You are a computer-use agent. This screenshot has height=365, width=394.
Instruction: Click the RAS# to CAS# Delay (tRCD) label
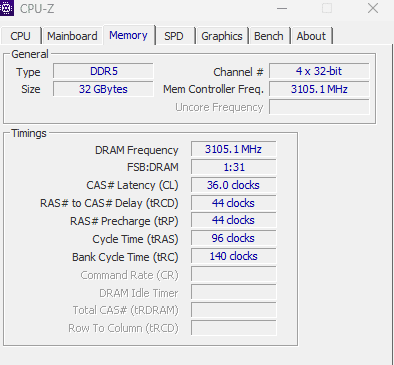coord(109,203)
